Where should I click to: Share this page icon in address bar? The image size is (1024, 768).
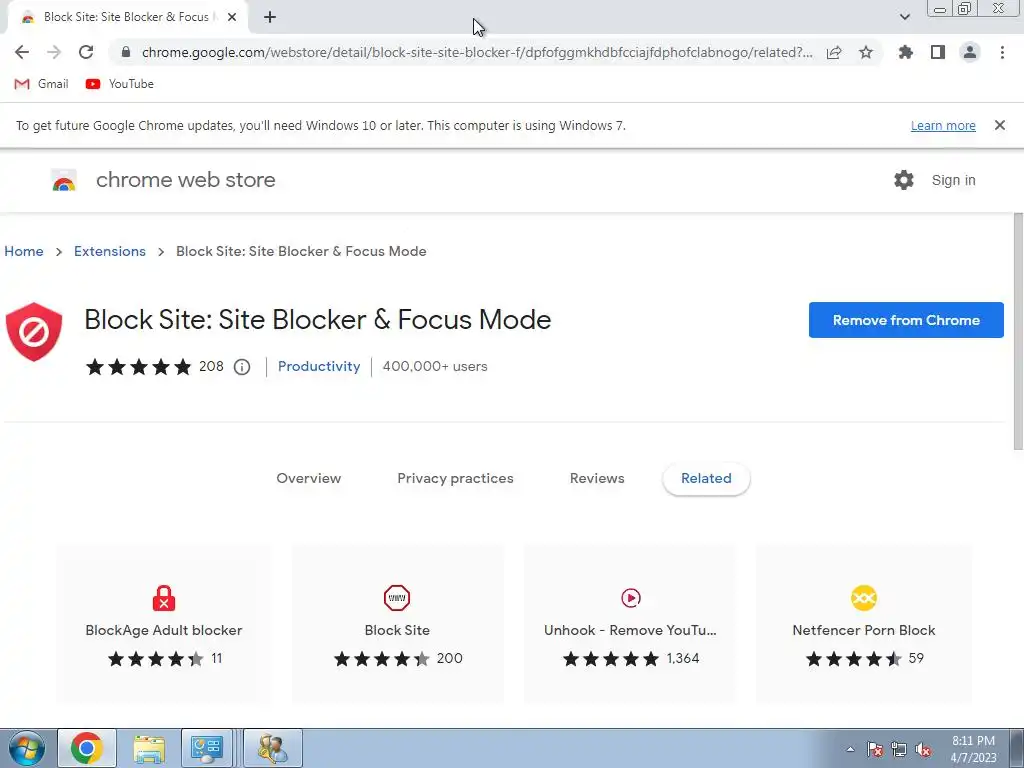pos(834,52)
